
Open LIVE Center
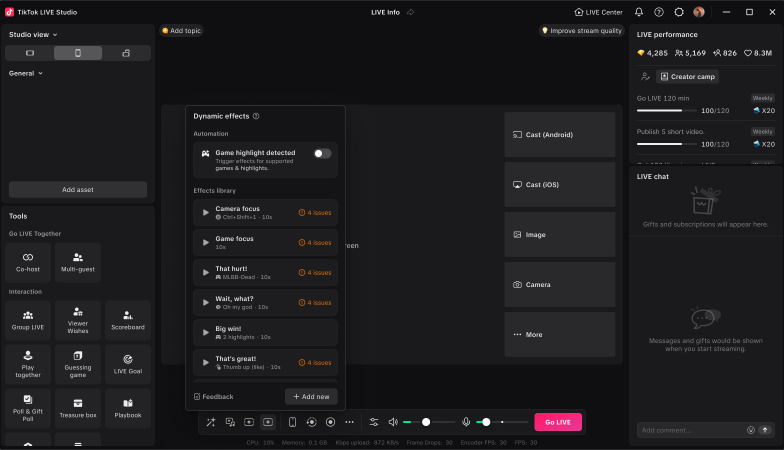(598, 12)
